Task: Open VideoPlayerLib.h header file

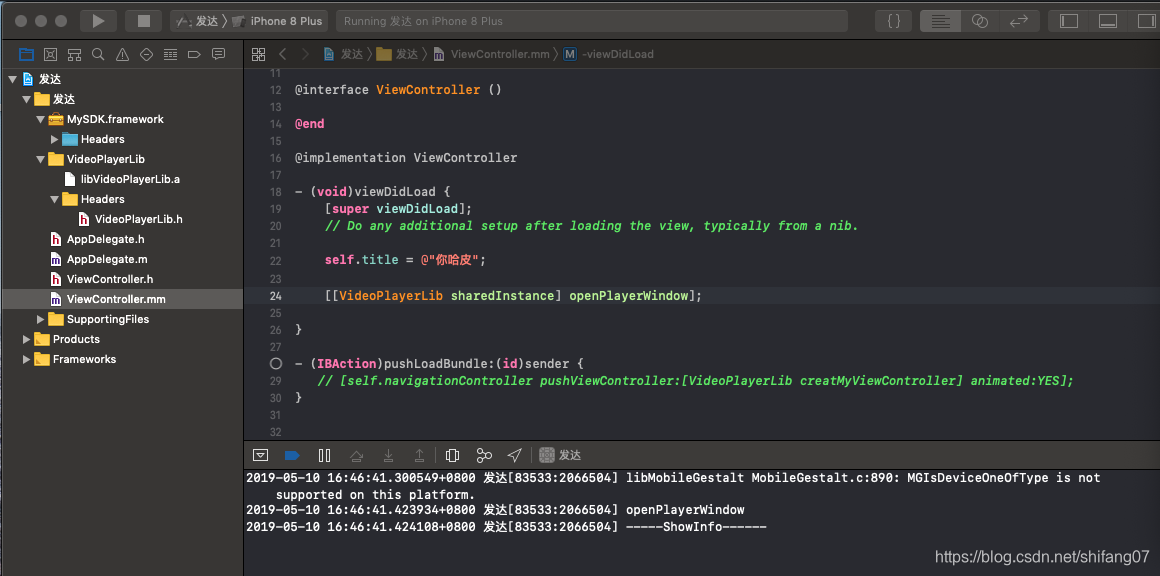Action: (129, 219)
